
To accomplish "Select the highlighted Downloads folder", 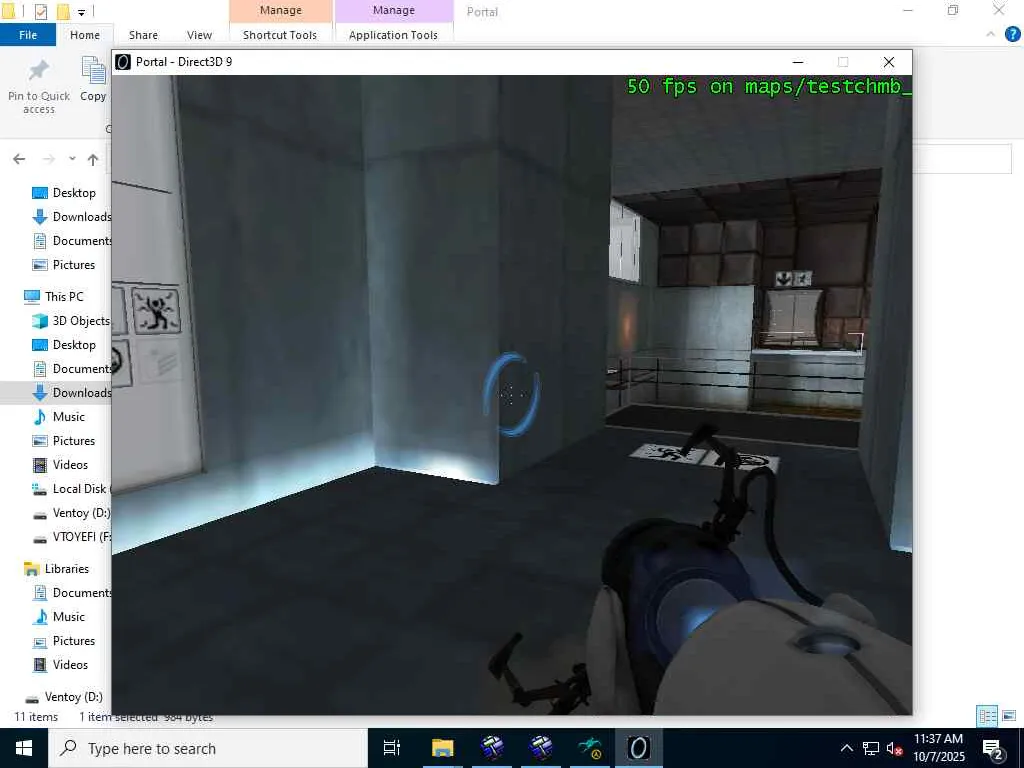I will click(56, 392).
